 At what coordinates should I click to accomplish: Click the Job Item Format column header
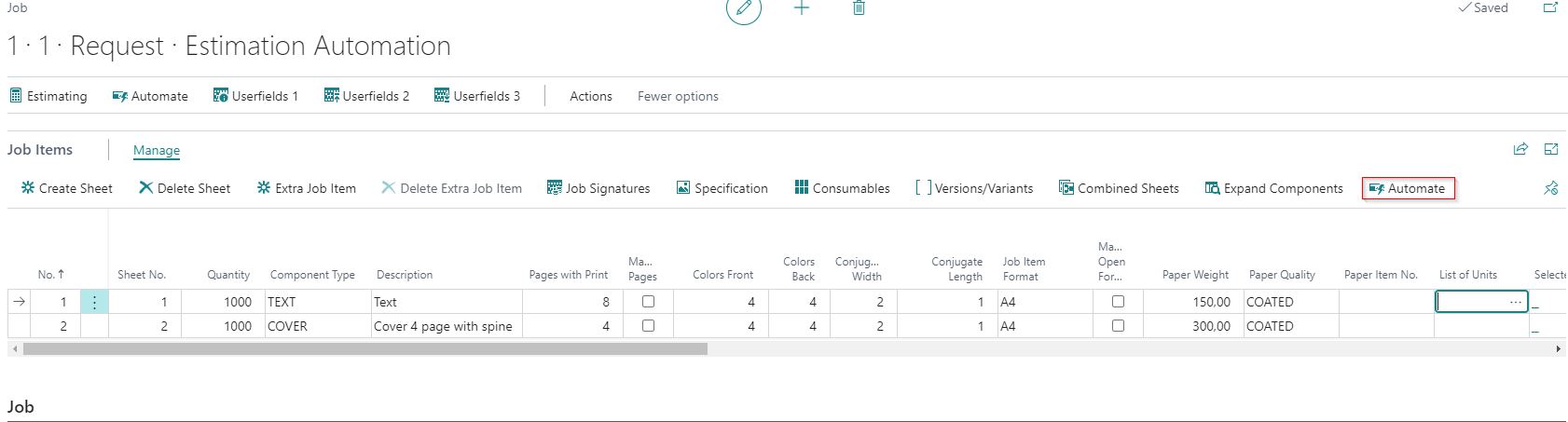pos(1024,269)
